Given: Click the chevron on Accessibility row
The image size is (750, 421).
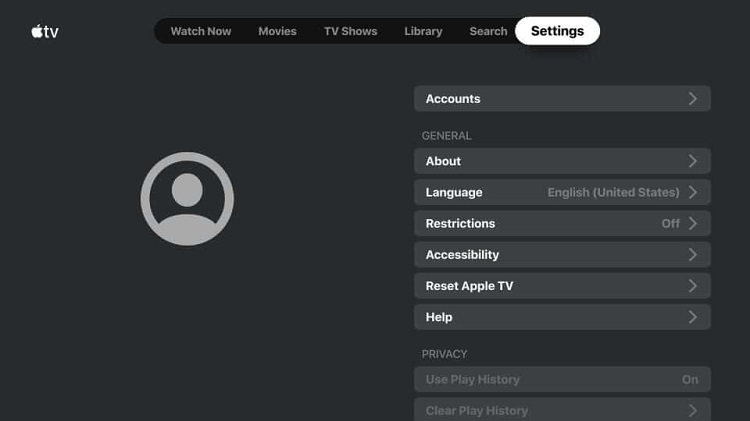Looking at the screenshot, I should pos(693,255).
